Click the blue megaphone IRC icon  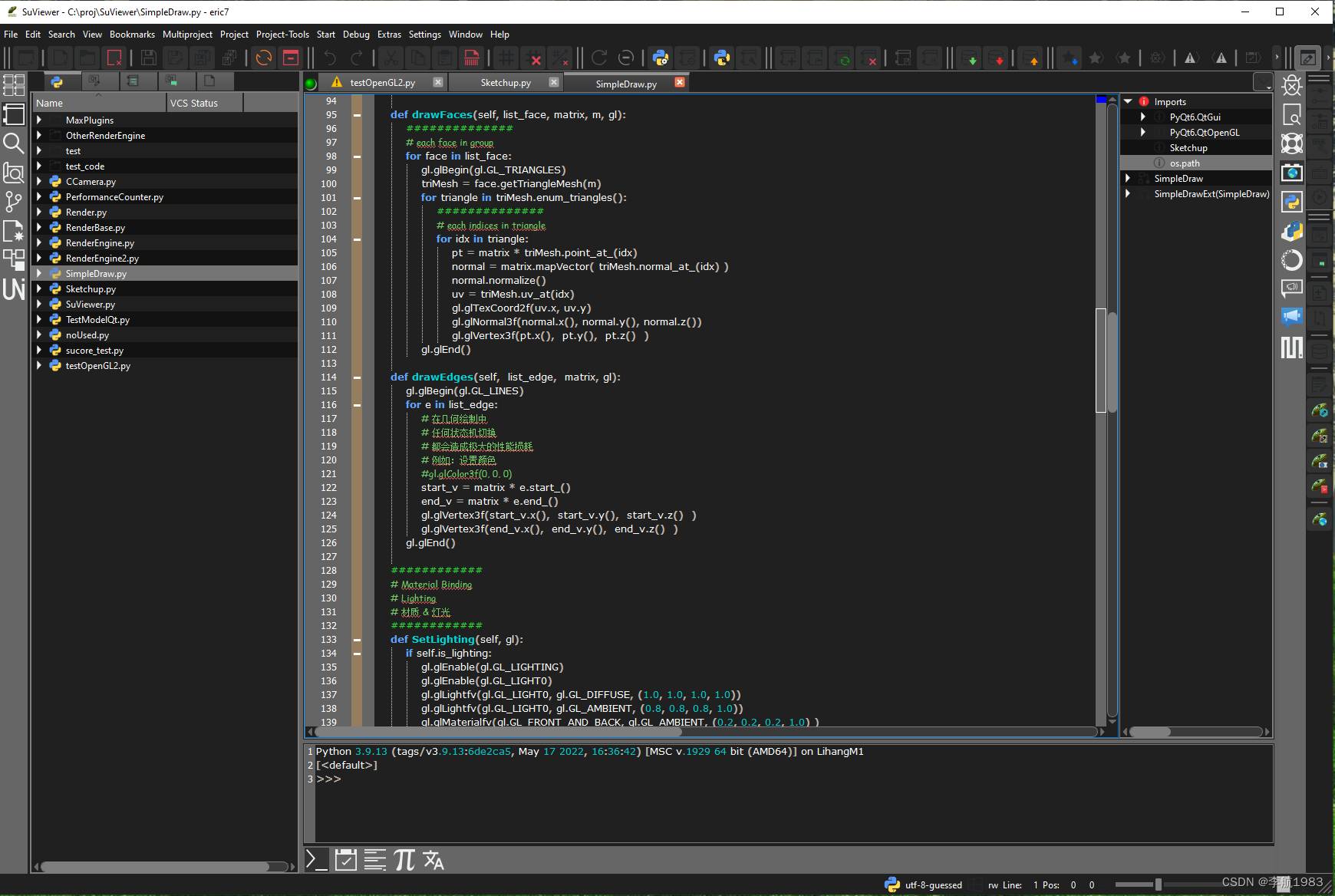(1292, 318)
